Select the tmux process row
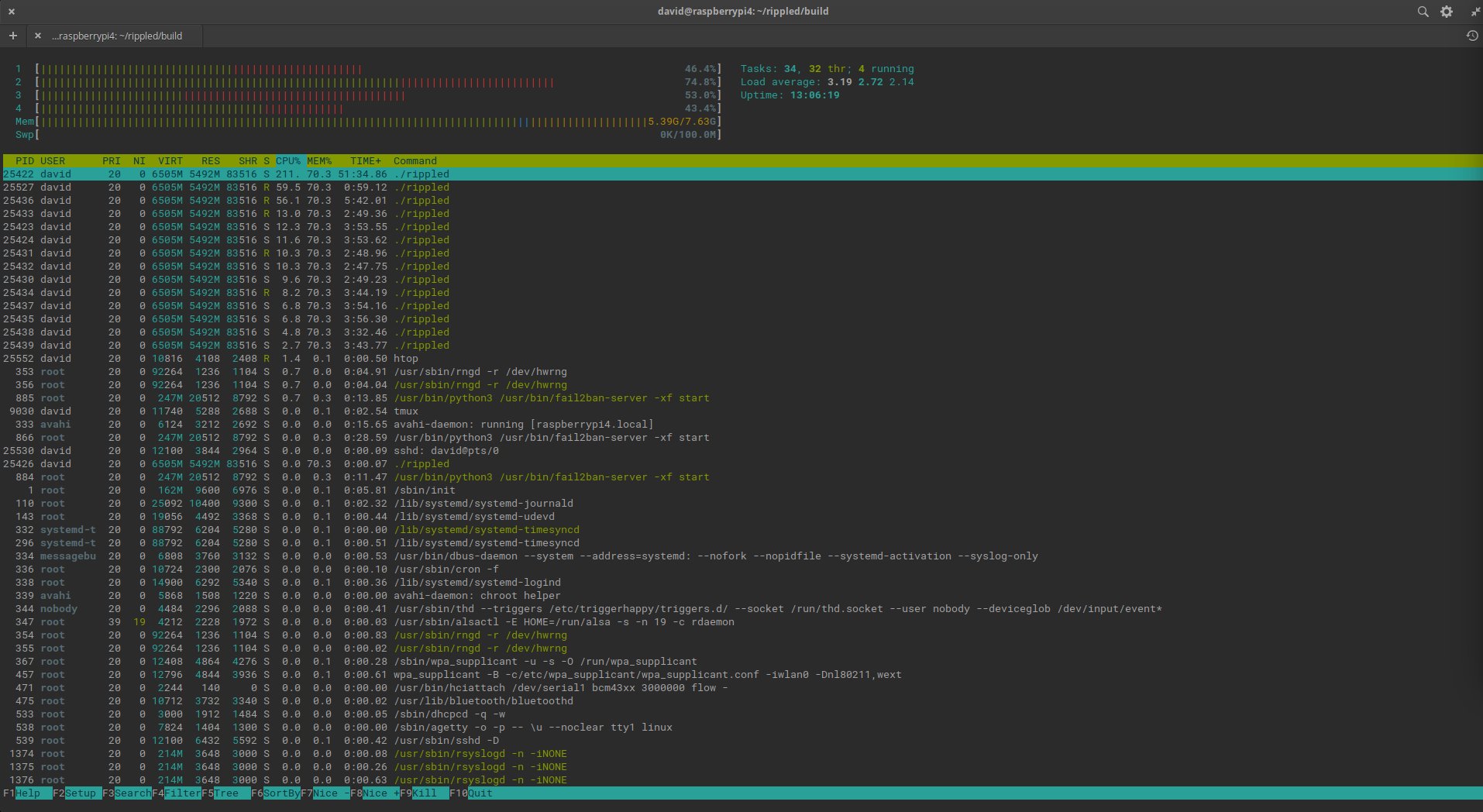The width and height of the screenshot is (1483, 812). [741, 411]
